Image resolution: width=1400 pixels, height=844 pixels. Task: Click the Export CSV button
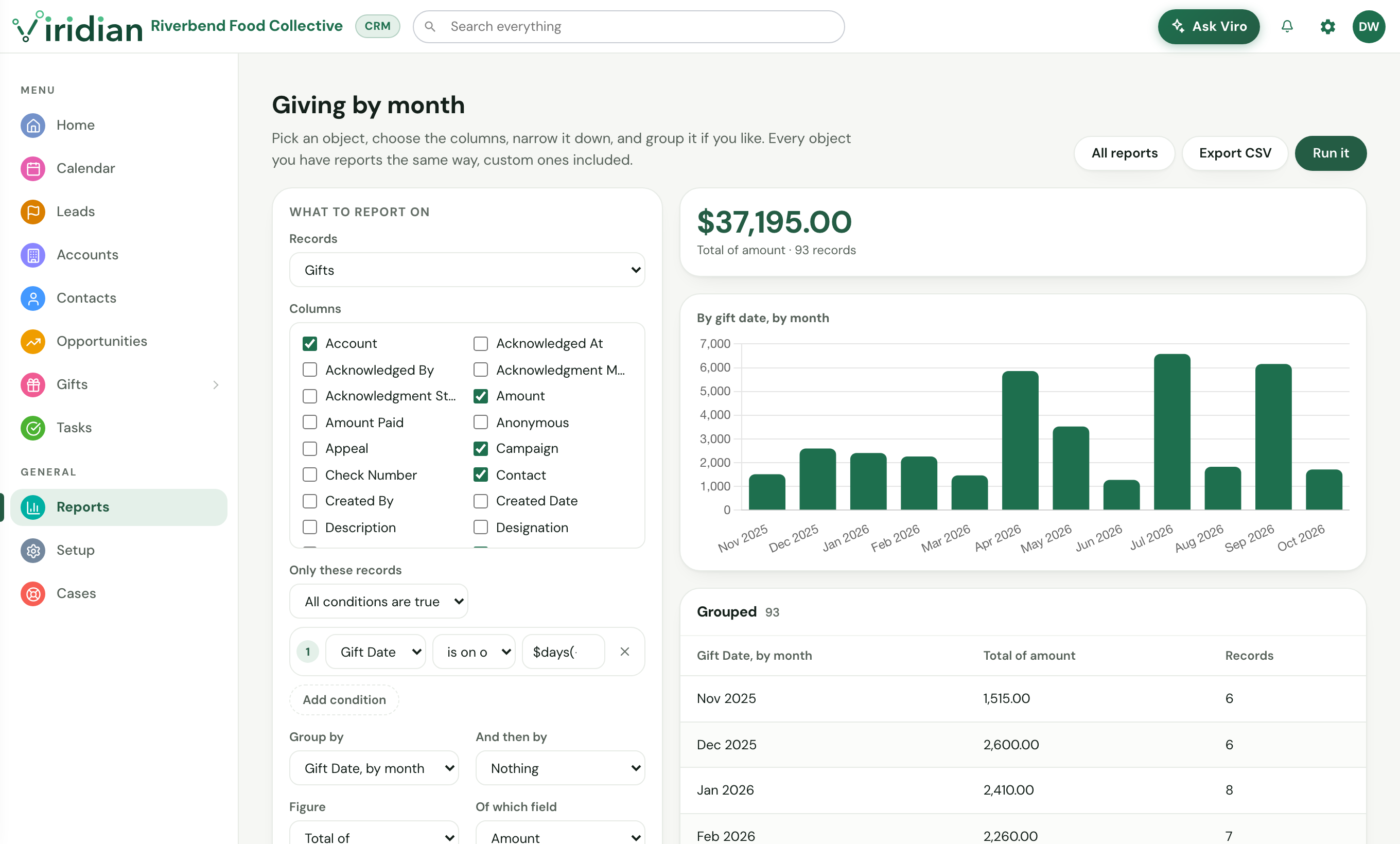point(1235,153)
